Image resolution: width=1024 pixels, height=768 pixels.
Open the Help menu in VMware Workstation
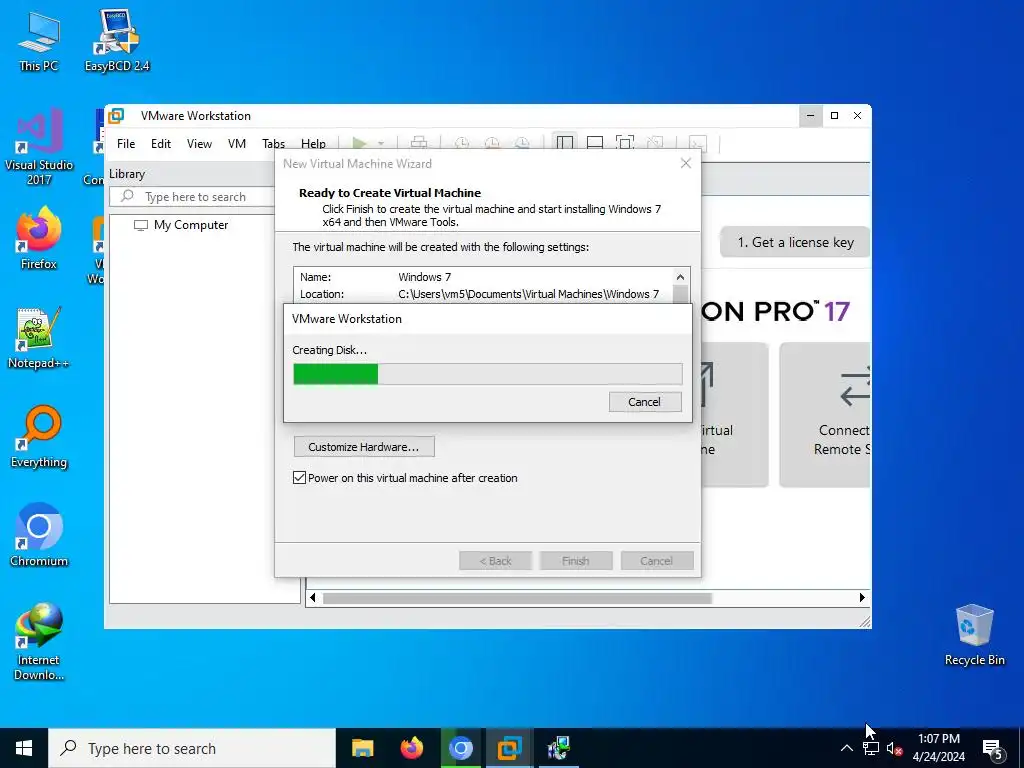(x=313, y=144)
